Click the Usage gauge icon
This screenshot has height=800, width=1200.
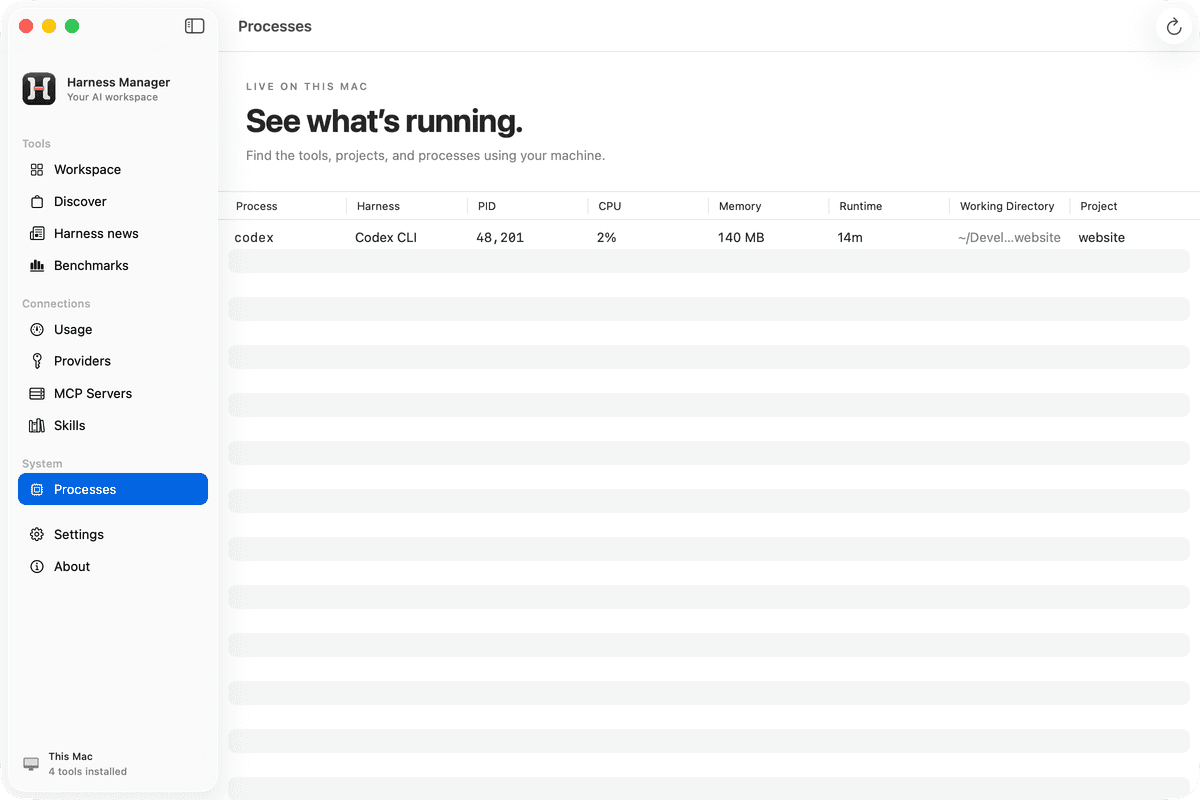click(x=37, y=330)
